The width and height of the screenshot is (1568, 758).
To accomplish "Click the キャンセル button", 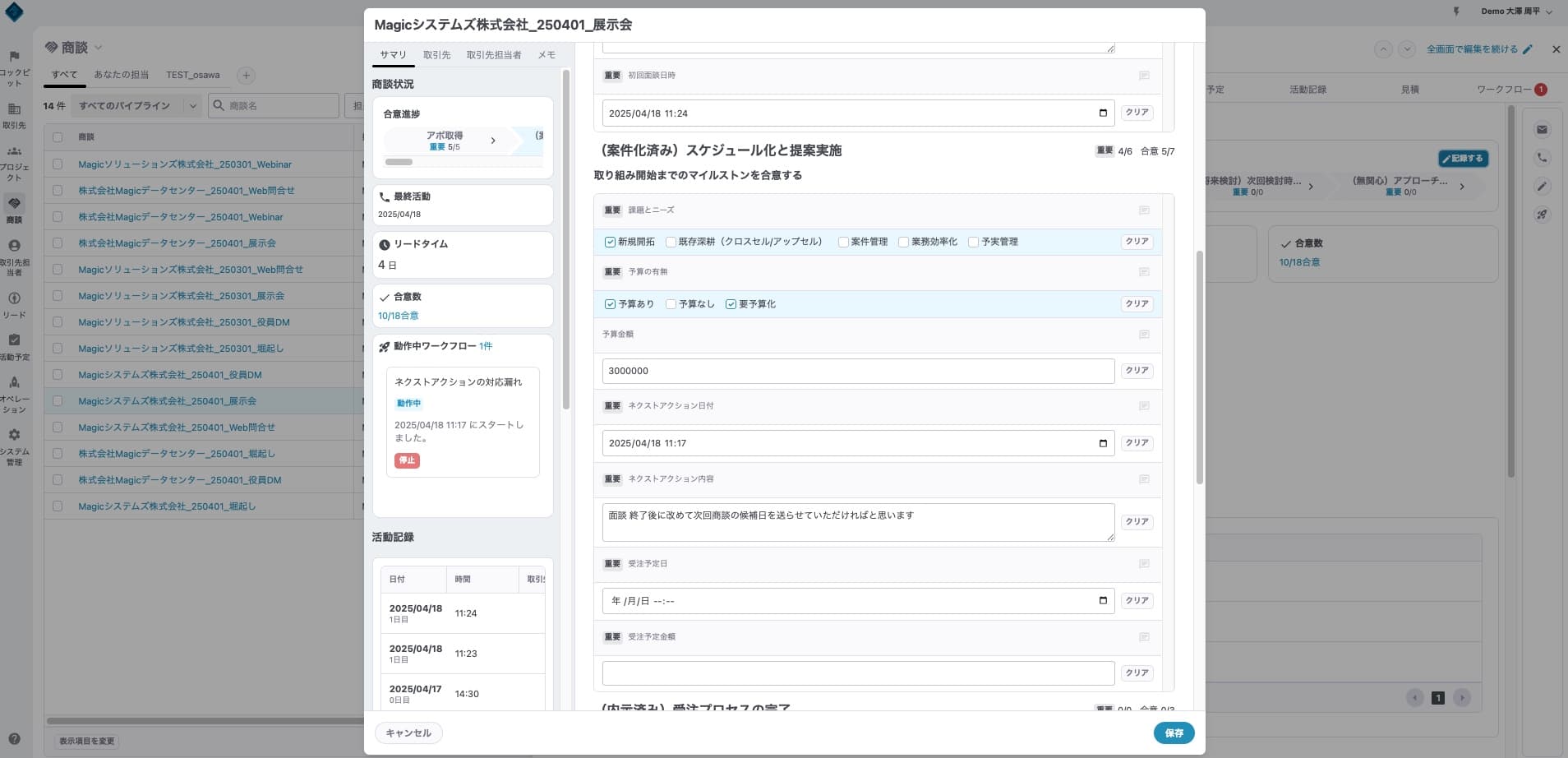I will 408,733.
